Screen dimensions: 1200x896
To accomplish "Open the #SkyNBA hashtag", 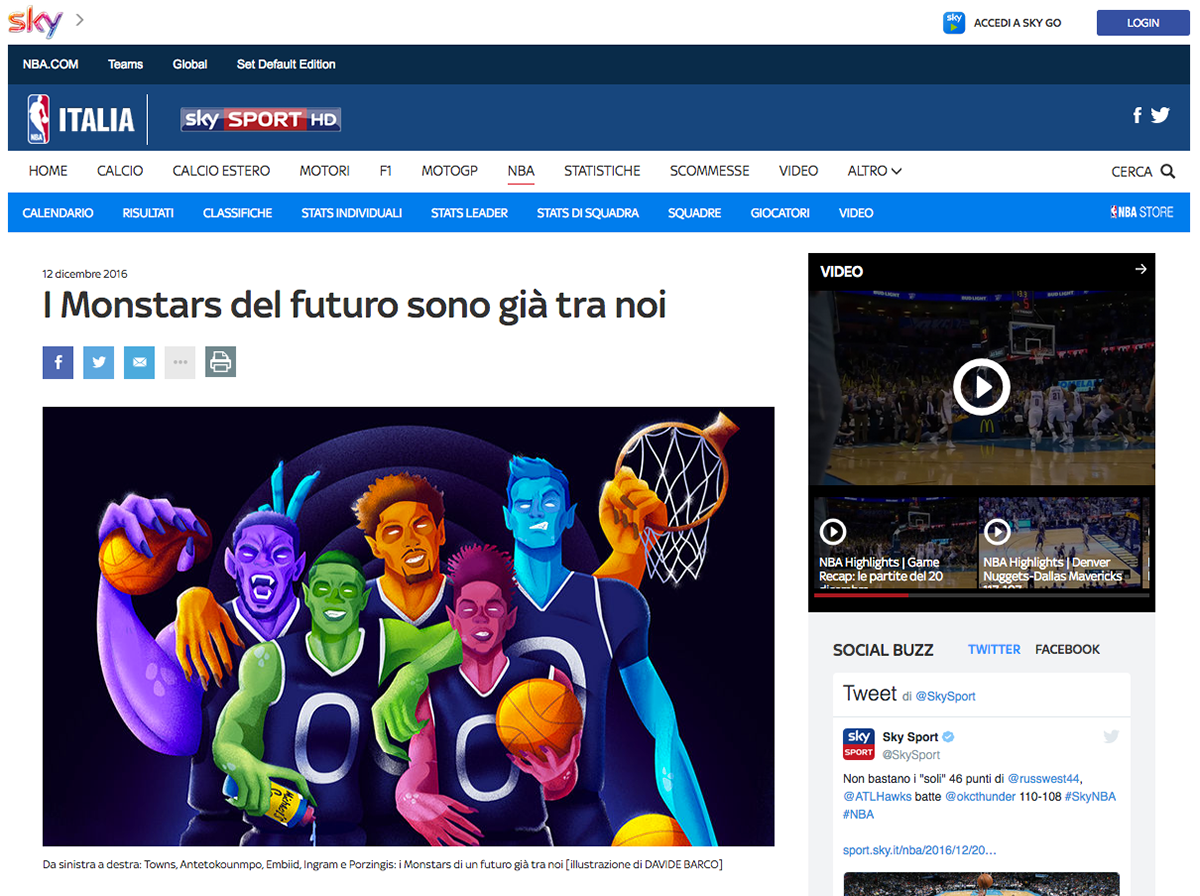I will [1090, 797].
